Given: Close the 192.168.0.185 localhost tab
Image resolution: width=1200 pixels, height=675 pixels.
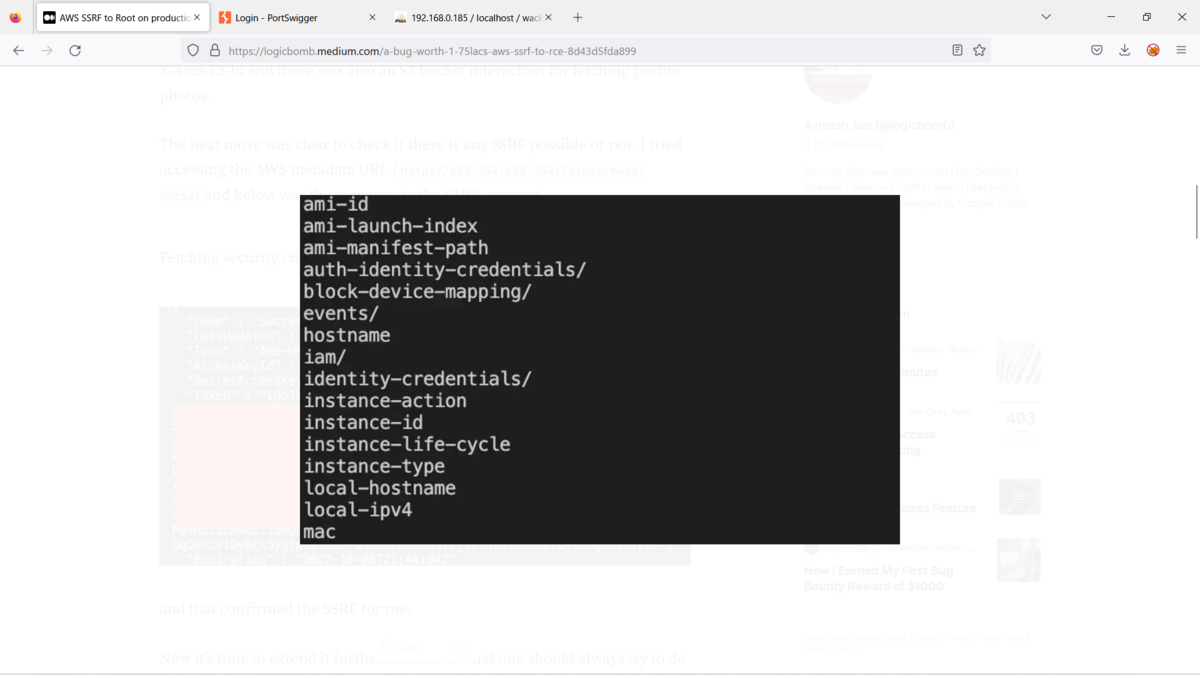Looking at the screenshot, I should point(548,17).
